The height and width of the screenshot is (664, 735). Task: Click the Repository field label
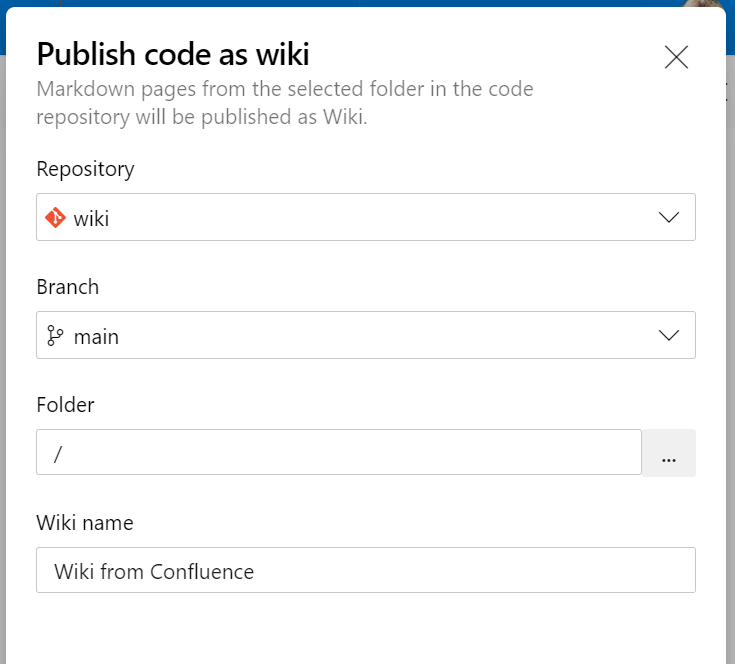(85, 169)
